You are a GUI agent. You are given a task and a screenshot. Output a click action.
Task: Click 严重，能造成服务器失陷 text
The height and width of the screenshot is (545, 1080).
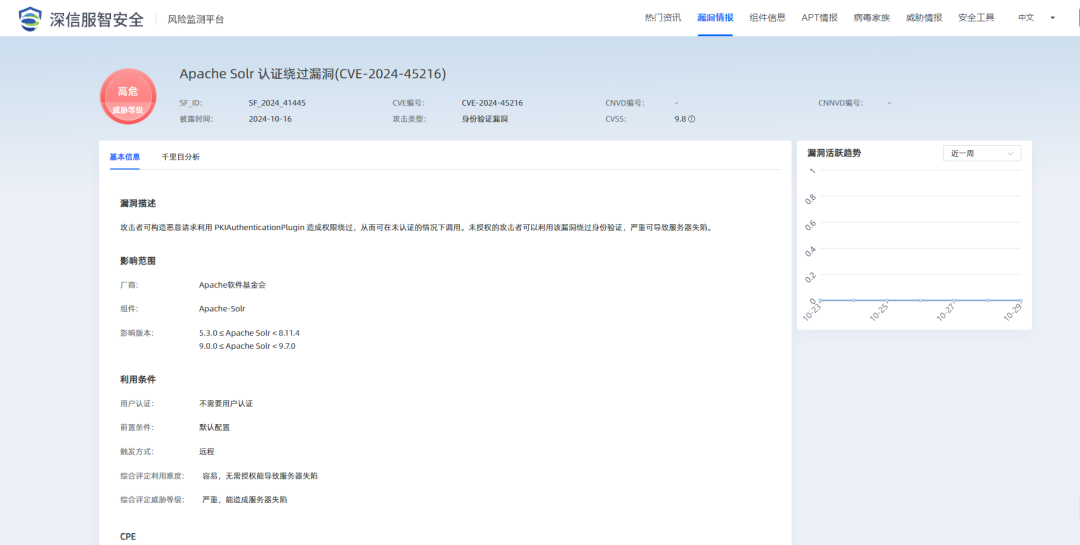(245, 500)
